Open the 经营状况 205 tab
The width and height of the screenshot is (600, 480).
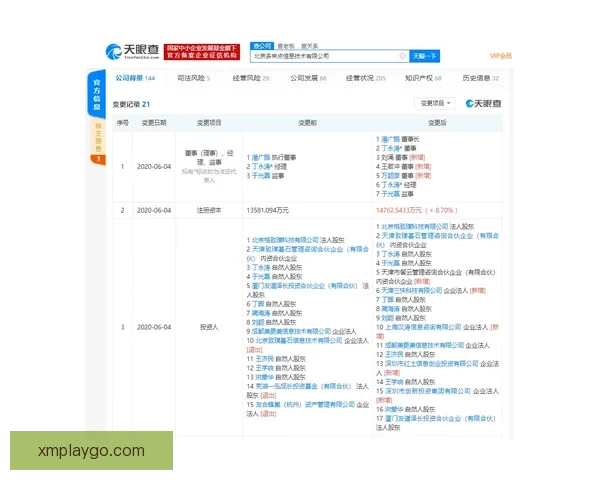tap(365, 78)
